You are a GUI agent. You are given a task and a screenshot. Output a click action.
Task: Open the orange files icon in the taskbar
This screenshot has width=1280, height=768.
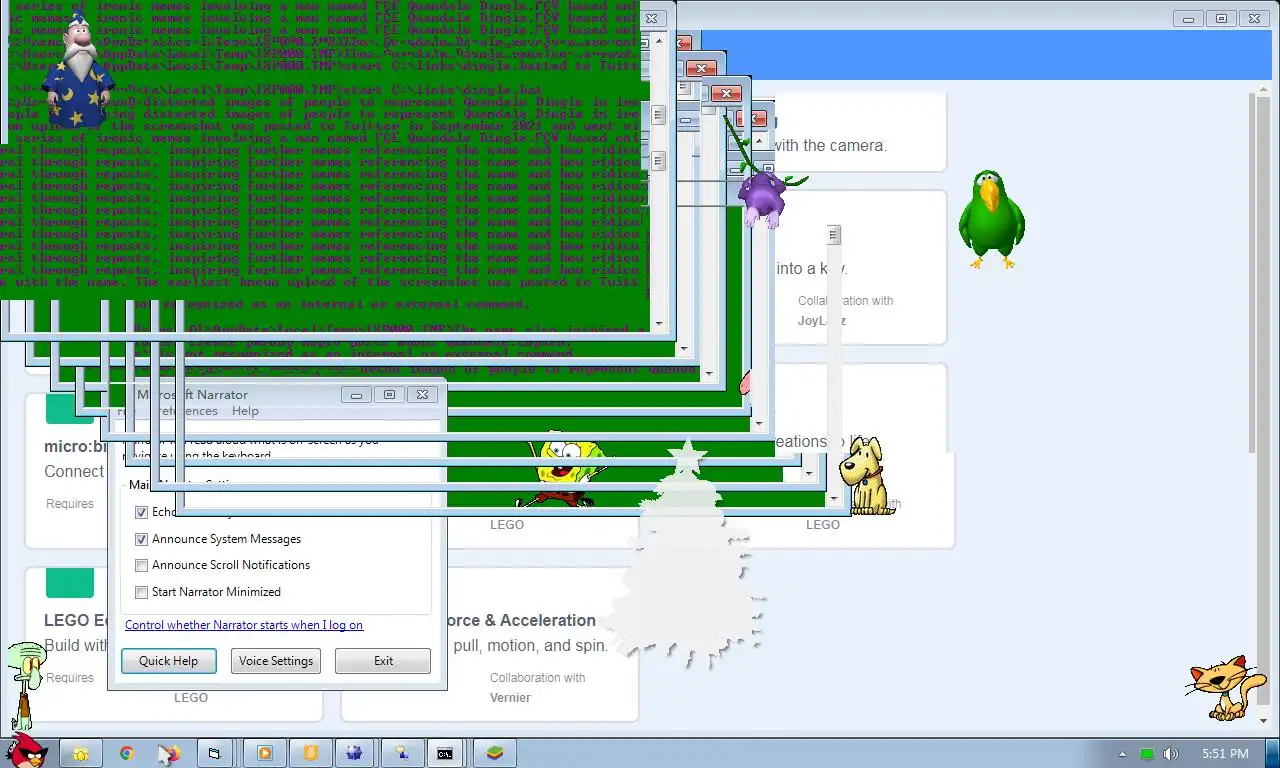point(311,753)
